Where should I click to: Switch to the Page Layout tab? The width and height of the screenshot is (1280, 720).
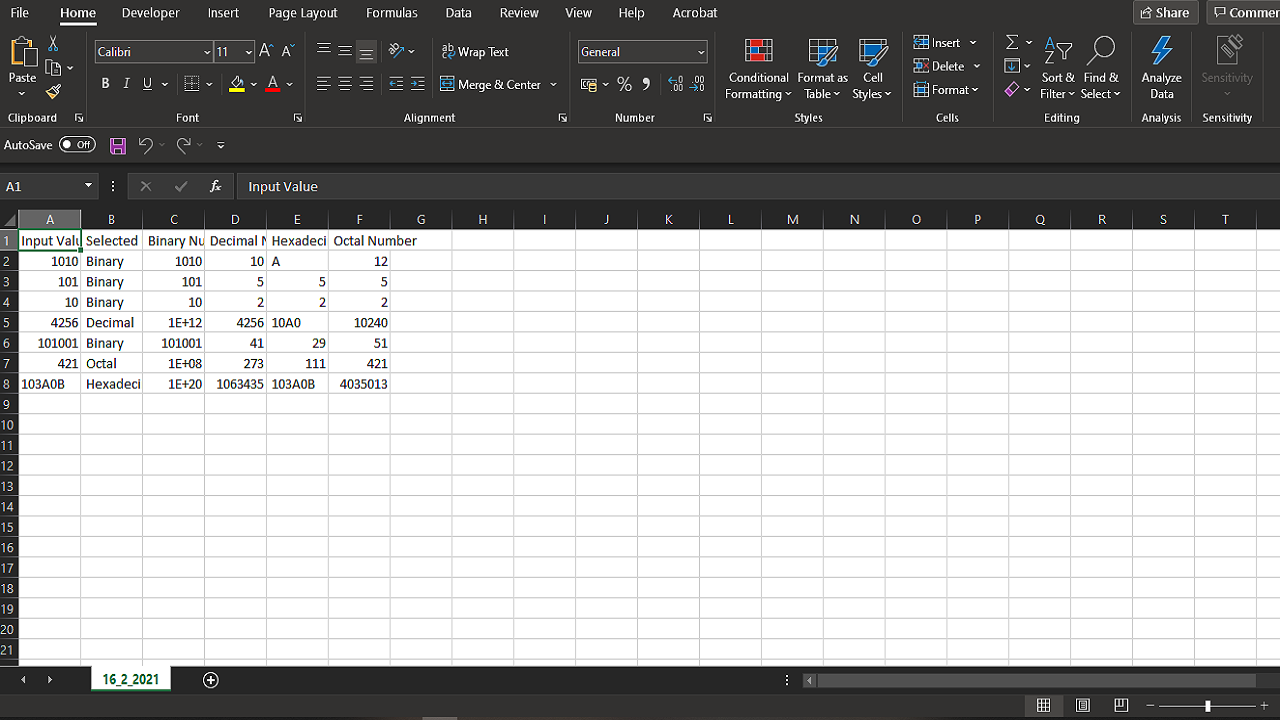[303, 13]
